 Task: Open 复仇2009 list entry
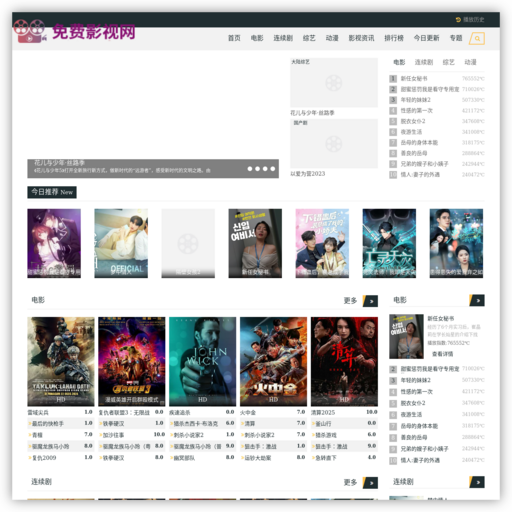click(x=44, y=458)
